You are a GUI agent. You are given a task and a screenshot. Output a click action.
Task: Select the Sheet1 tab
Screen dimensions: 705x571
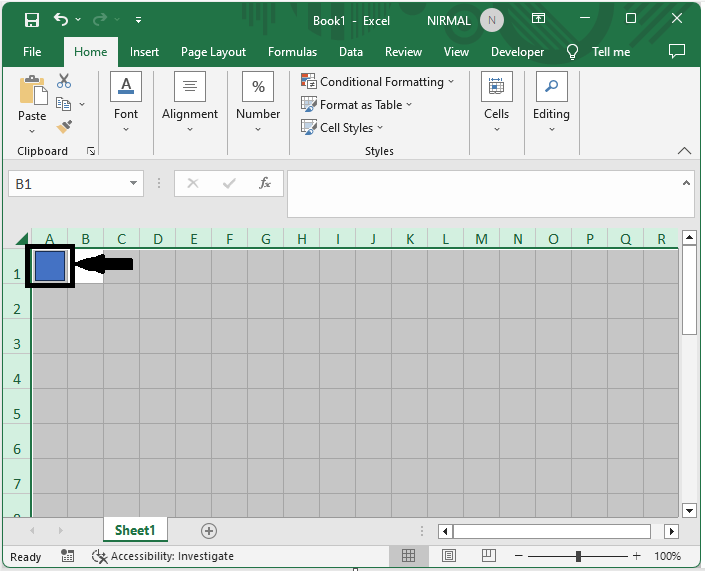tap(135, 530)
